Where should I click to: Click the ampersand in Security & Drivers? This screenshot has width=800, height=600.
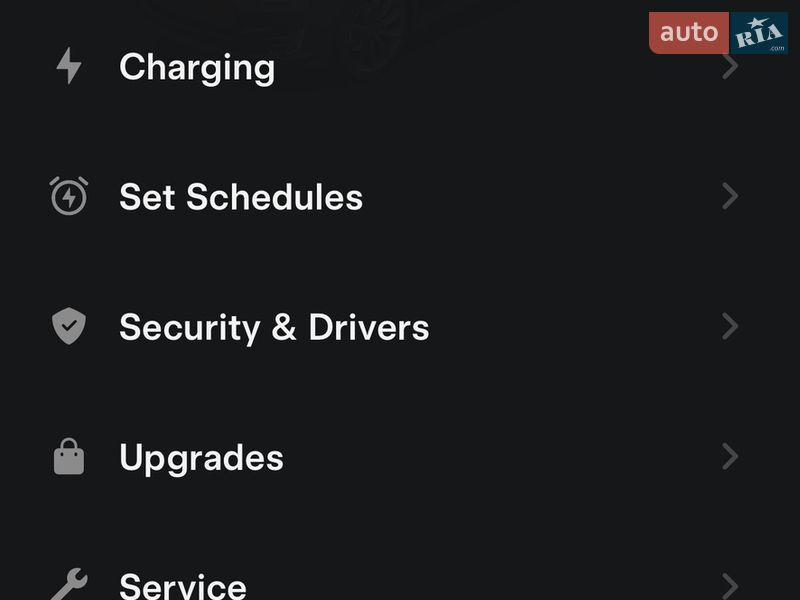click(284, 328)
